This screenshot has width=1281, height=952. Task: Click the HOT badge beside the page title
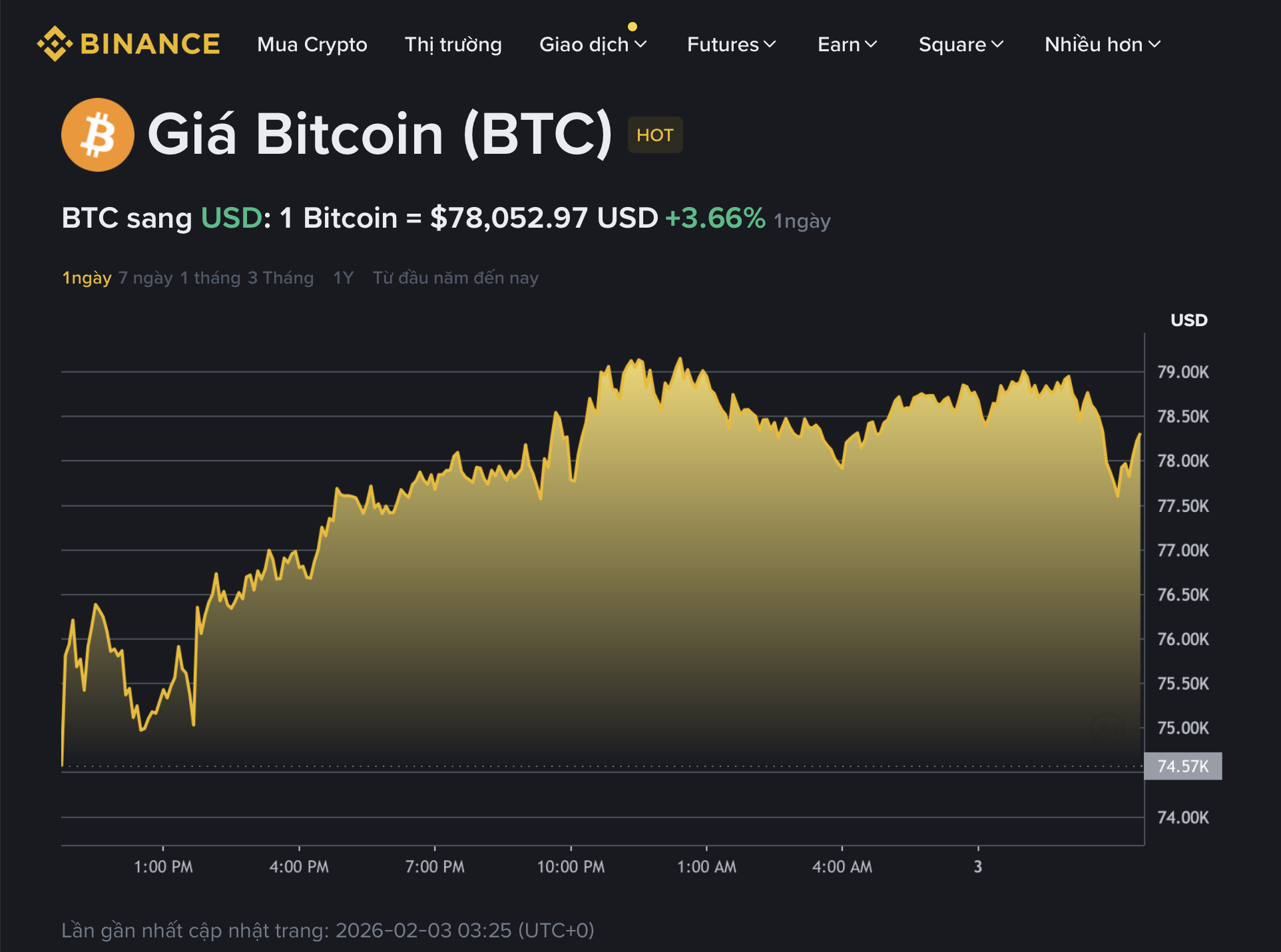[654, 134]
